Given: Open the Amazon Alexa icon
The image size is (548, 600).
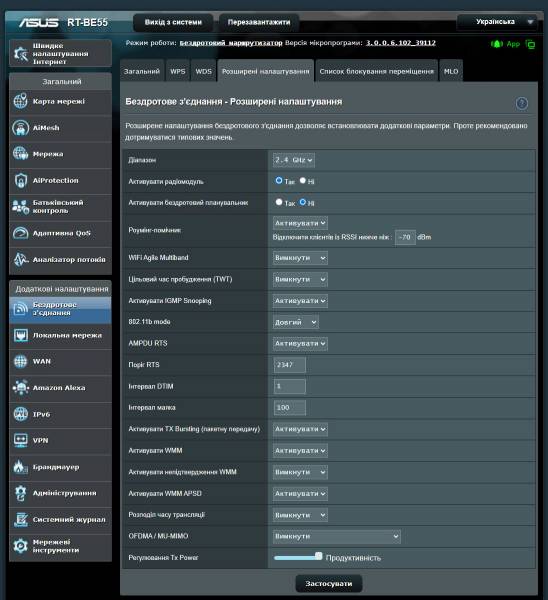Looking at the screenshot, I should (21, 388).
